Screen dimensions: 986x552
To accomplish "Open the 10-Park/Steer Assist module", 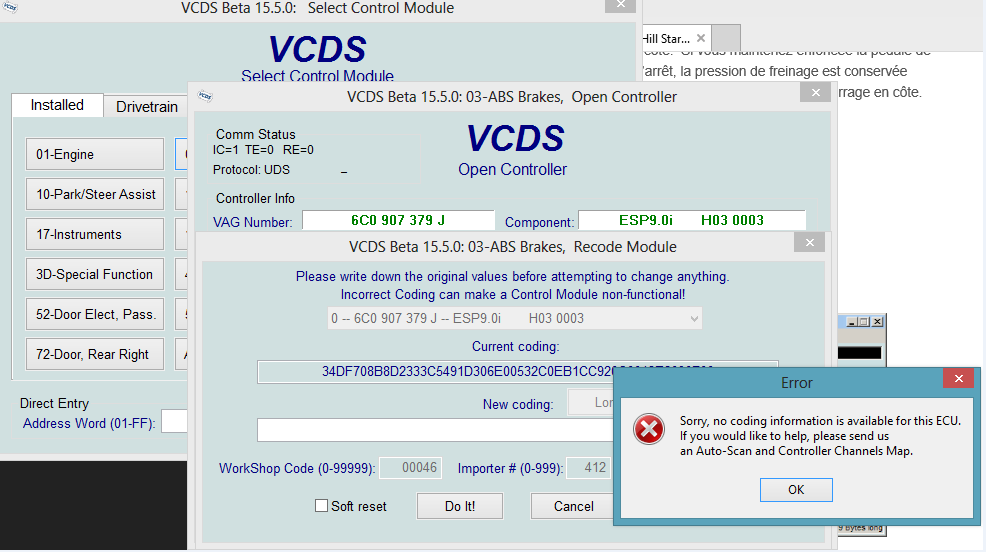I will [95, 194].
